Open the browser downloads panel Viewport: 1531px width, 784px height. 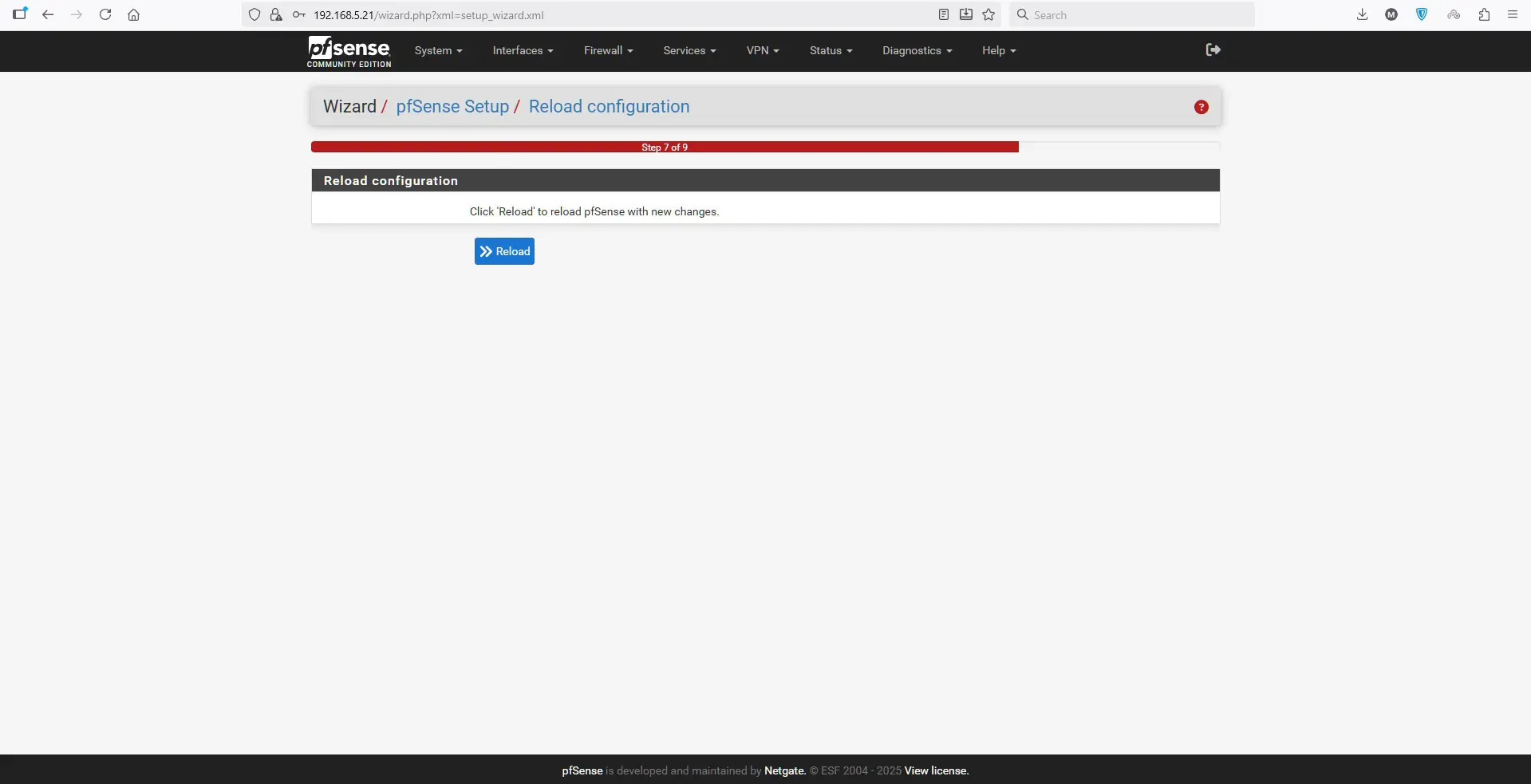tap(1362, 14)
